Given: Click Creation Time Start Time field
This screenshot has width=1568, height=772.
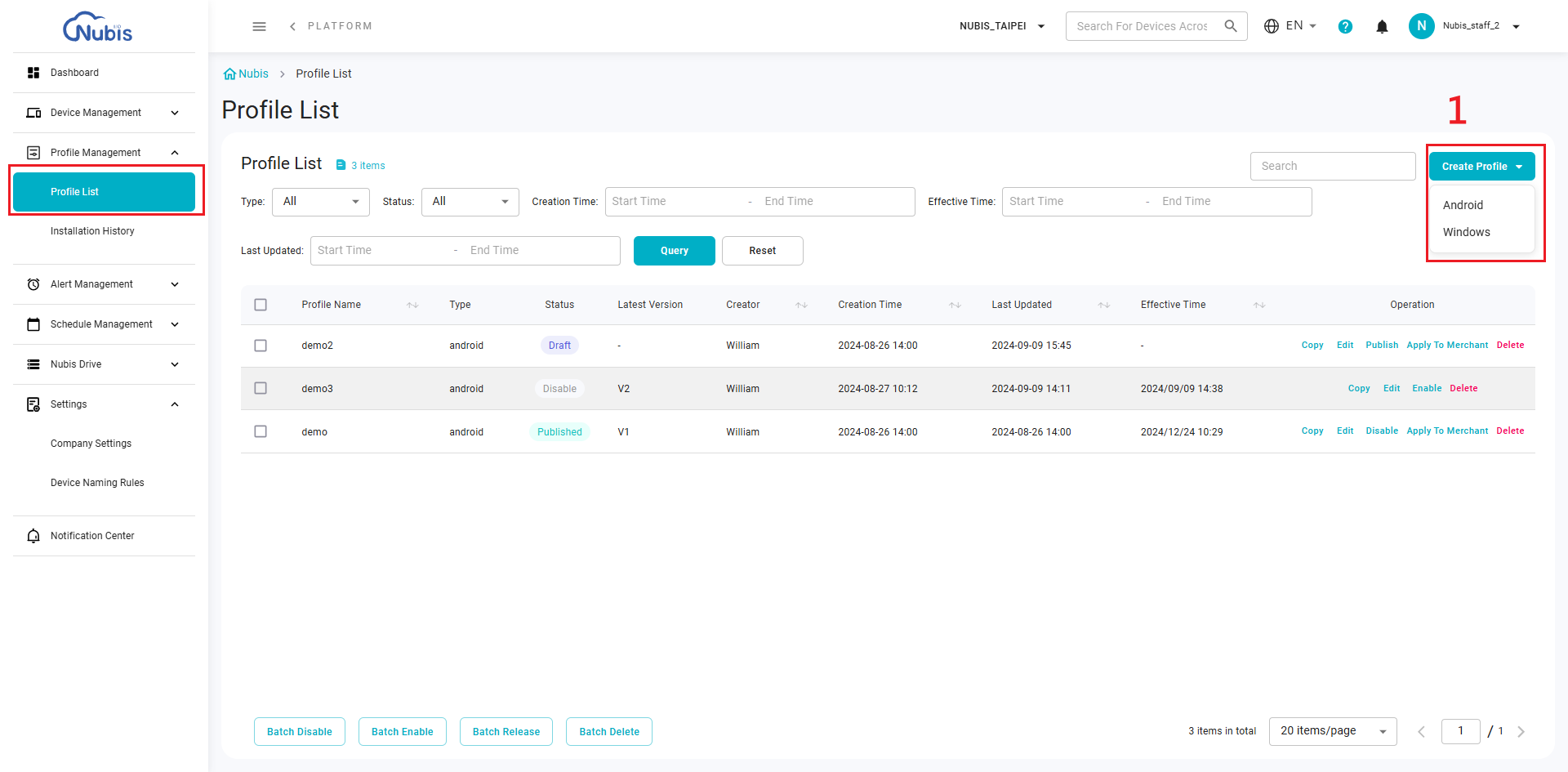Looking at the screenshot, I should pyautogui.click(x=676, y=202).
